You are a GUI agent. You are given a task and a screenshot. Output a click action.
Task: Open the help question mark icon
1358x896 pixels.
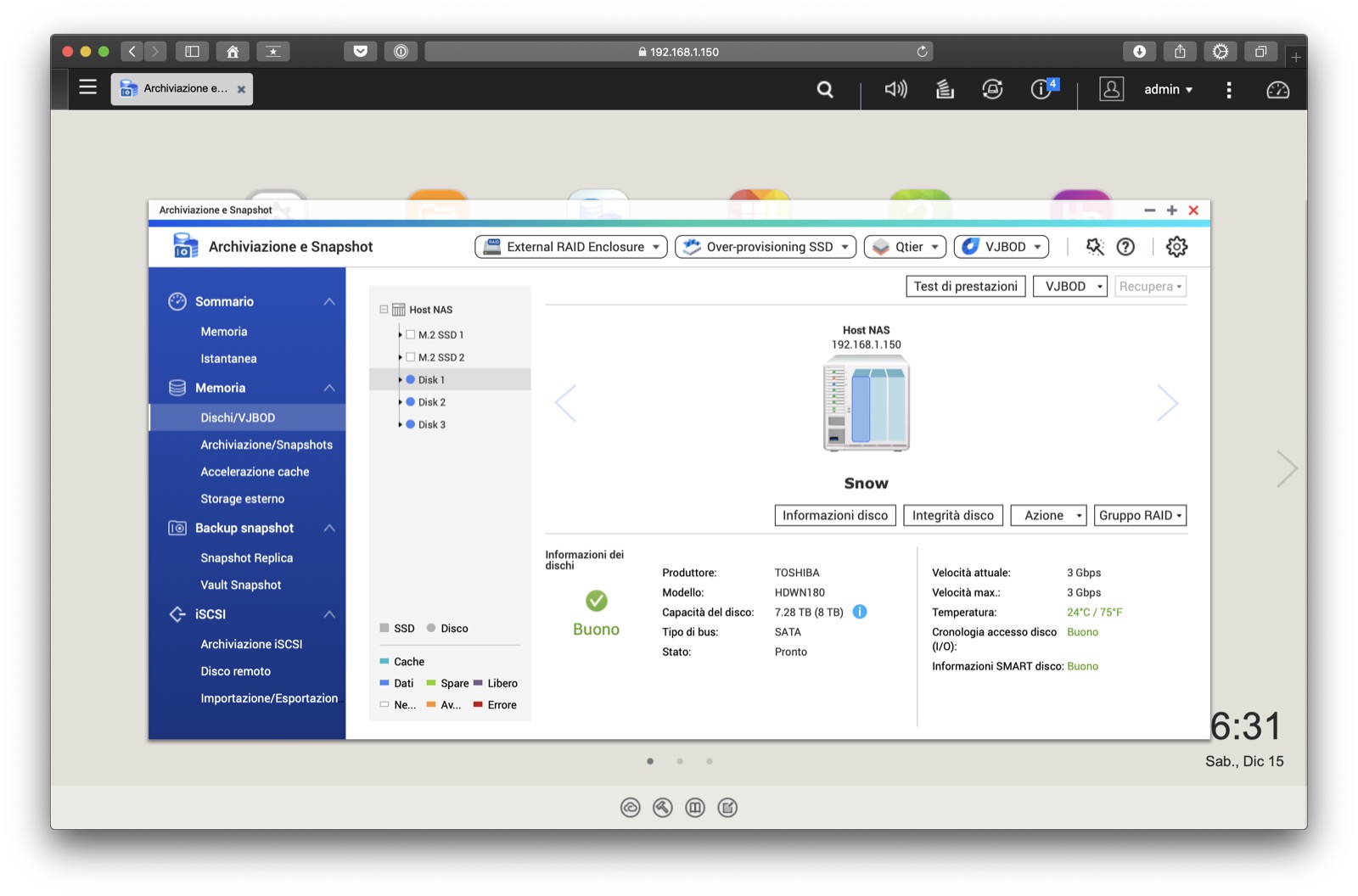1125,247
